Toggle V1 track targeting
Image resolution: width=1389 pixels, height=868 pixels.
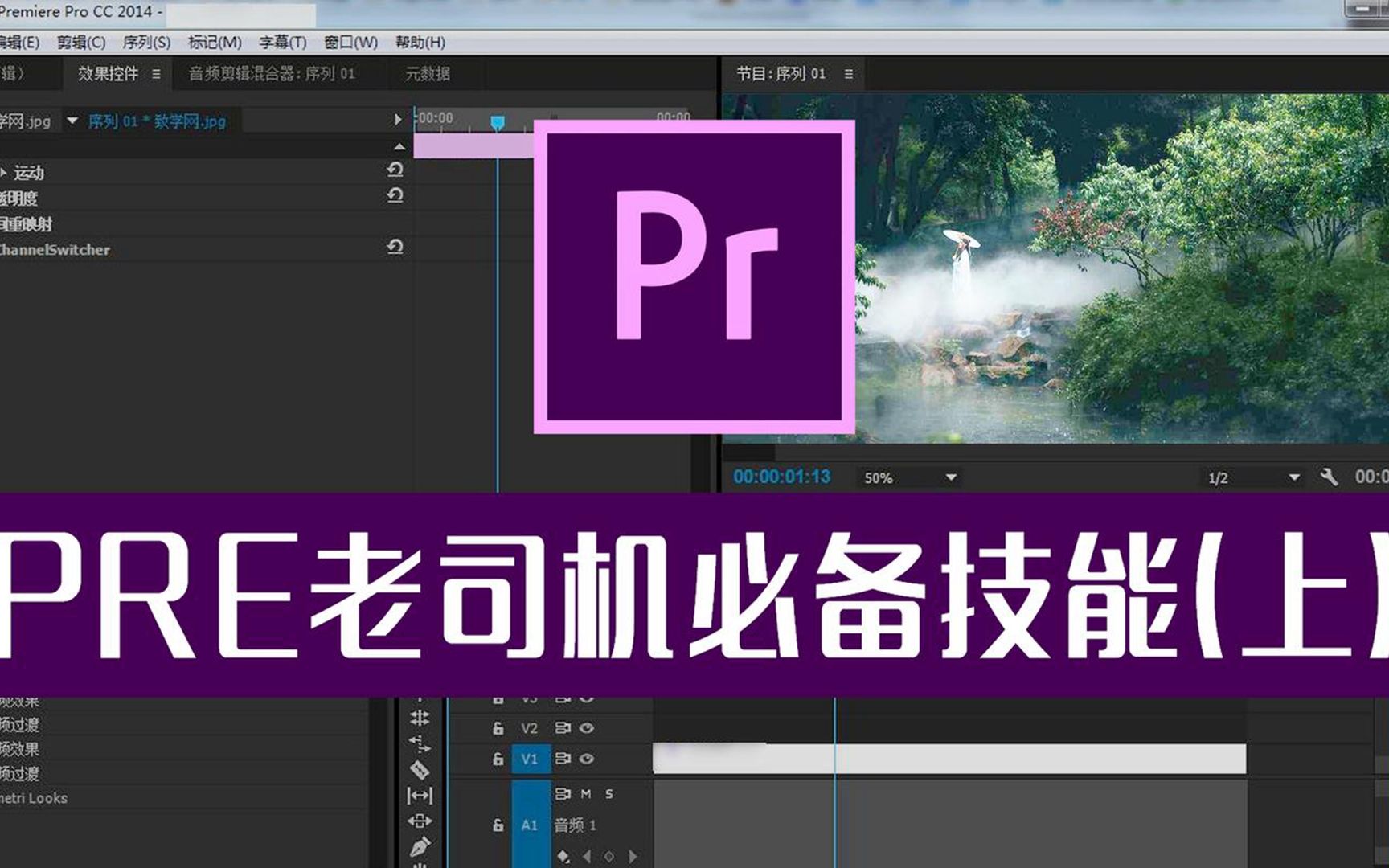pos(530,759)
